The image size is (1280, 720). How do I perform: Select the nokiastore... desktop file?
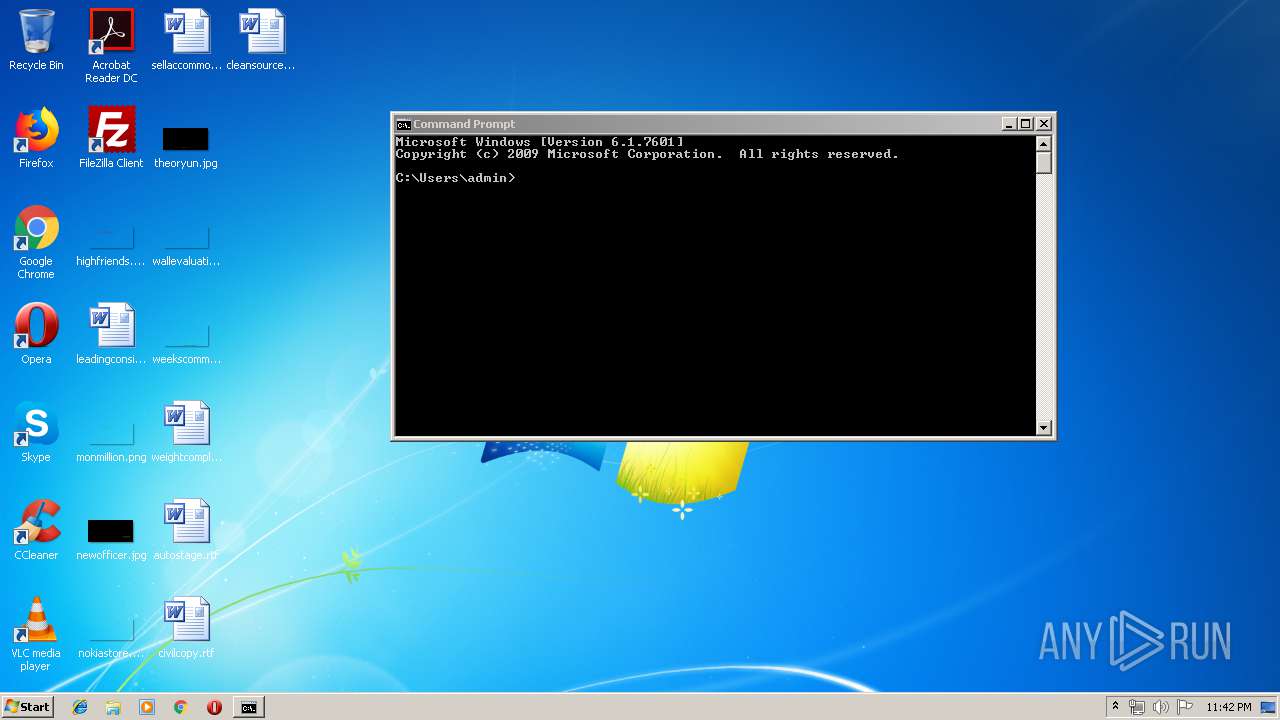click(111, 638)
